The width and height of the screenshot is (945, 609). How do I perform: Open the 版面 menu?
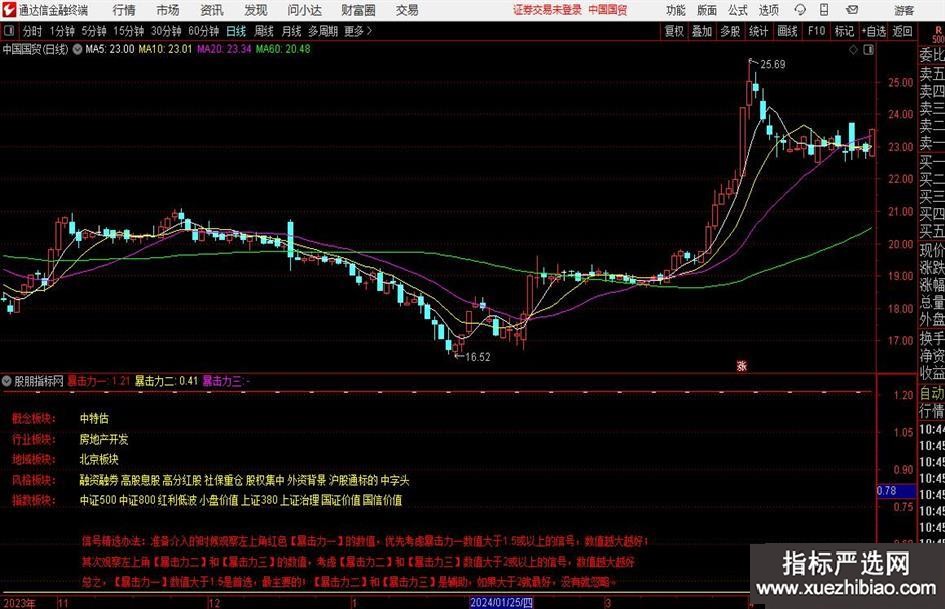[x=706, y=10]
